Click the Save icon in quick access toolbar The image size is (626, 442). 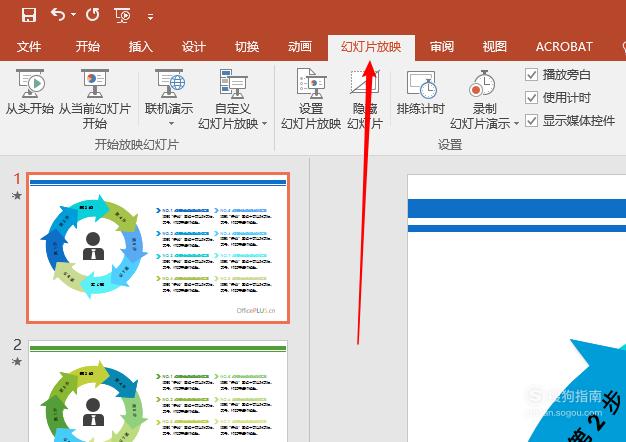pyautogui.click(x=29, y=15)
